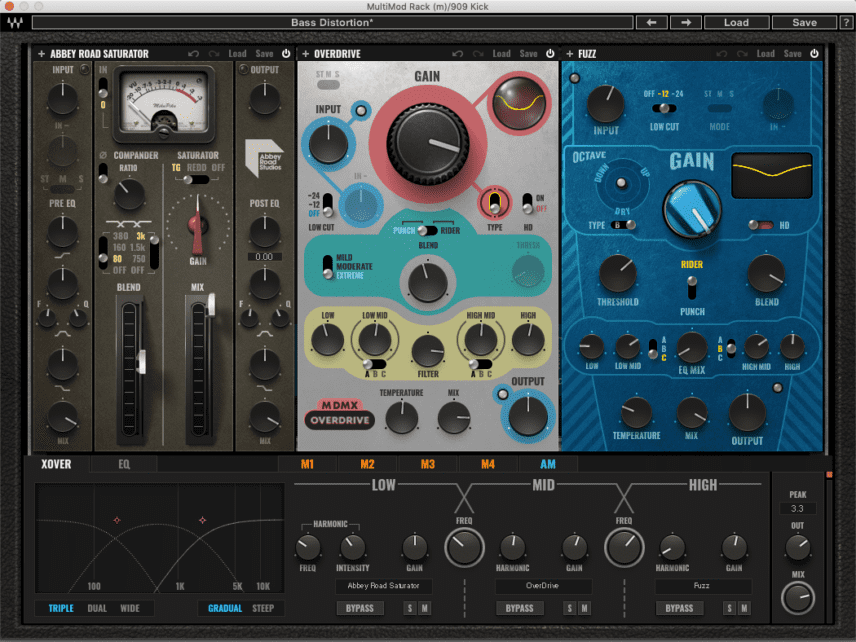
Task: Click the Overdrive main Gain knob
Action: [x=428, y=143]
